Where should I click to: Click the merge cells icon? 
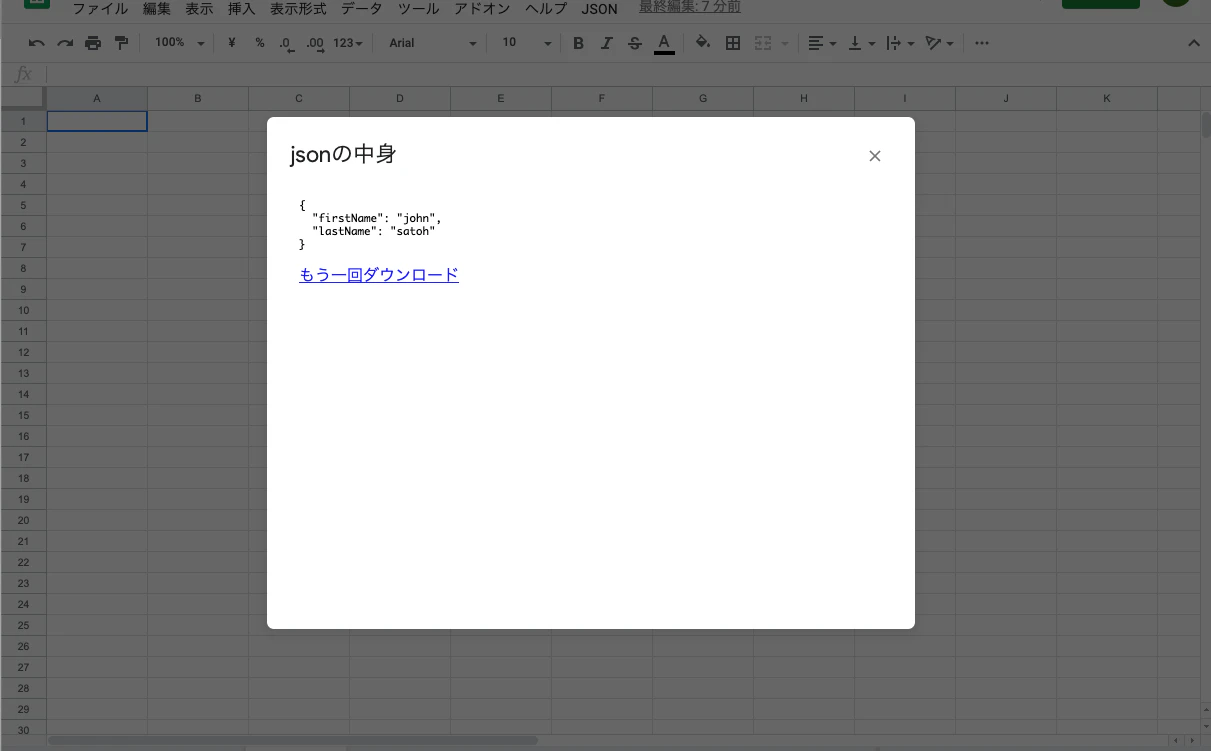point(763,43)
